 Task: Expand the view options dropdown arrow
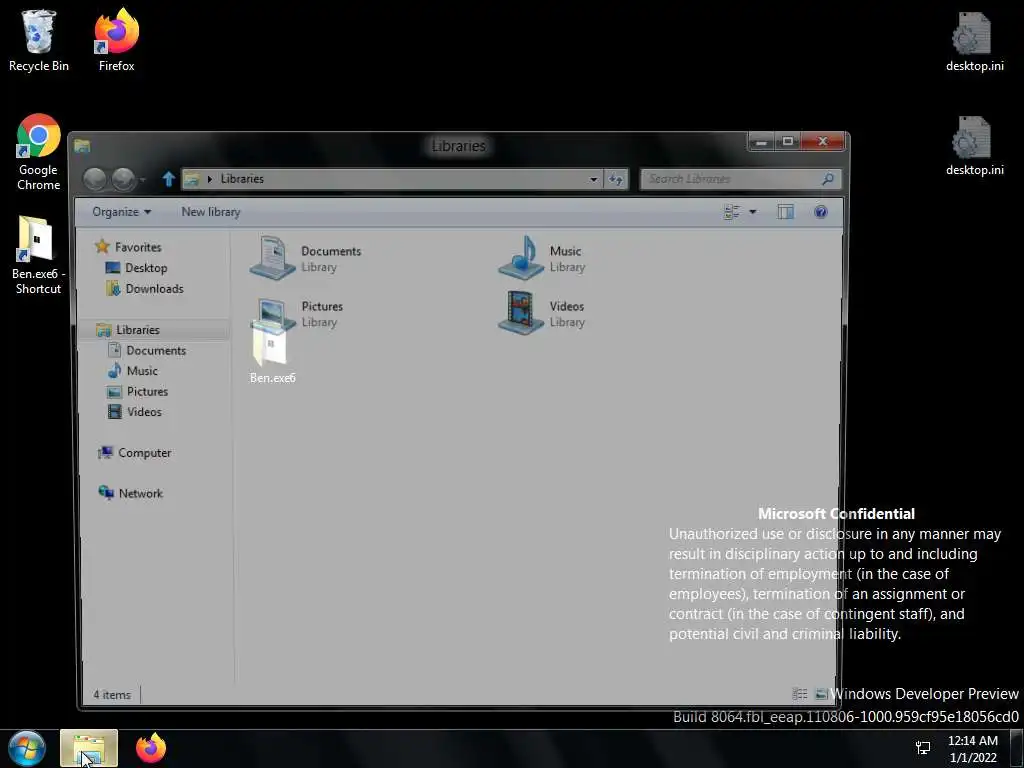point(752,212)
